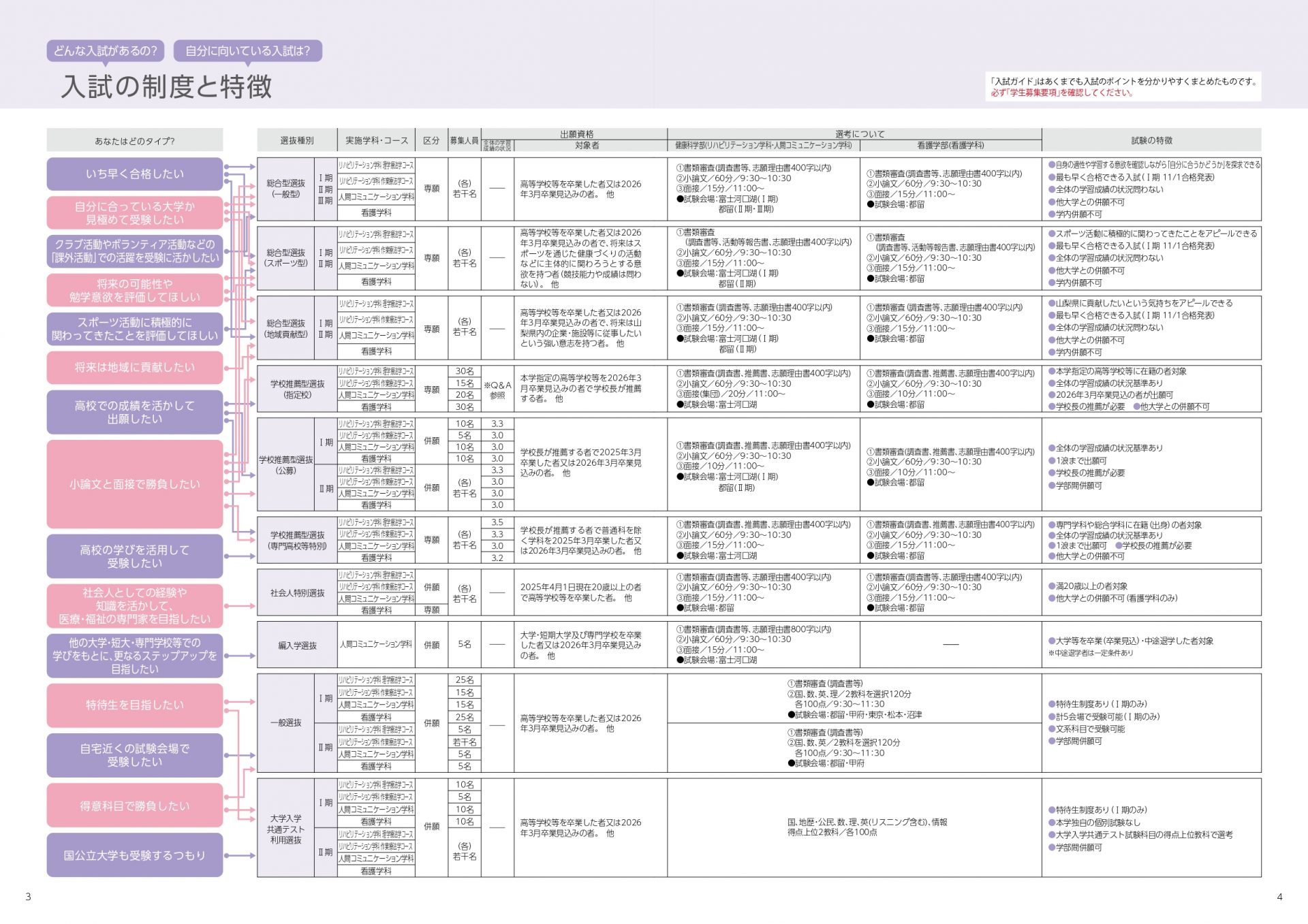This screenshot has width=1308, height=924.
Task: Click '文系科目で受験可能' feature text
Action: (x=1086, y=729)
